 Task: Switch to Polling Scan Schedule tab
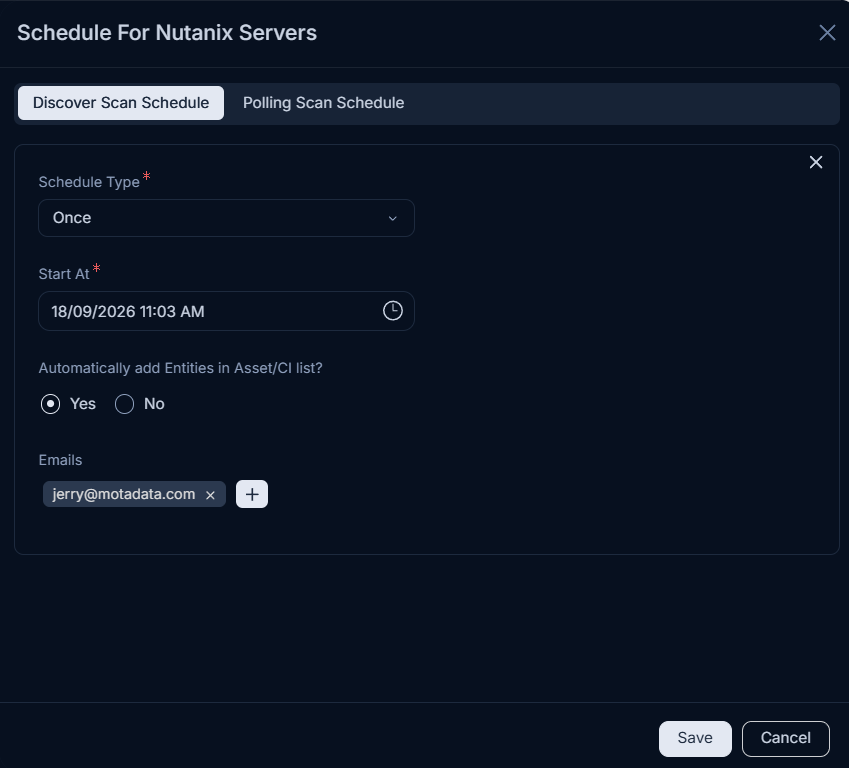(323, 103)
